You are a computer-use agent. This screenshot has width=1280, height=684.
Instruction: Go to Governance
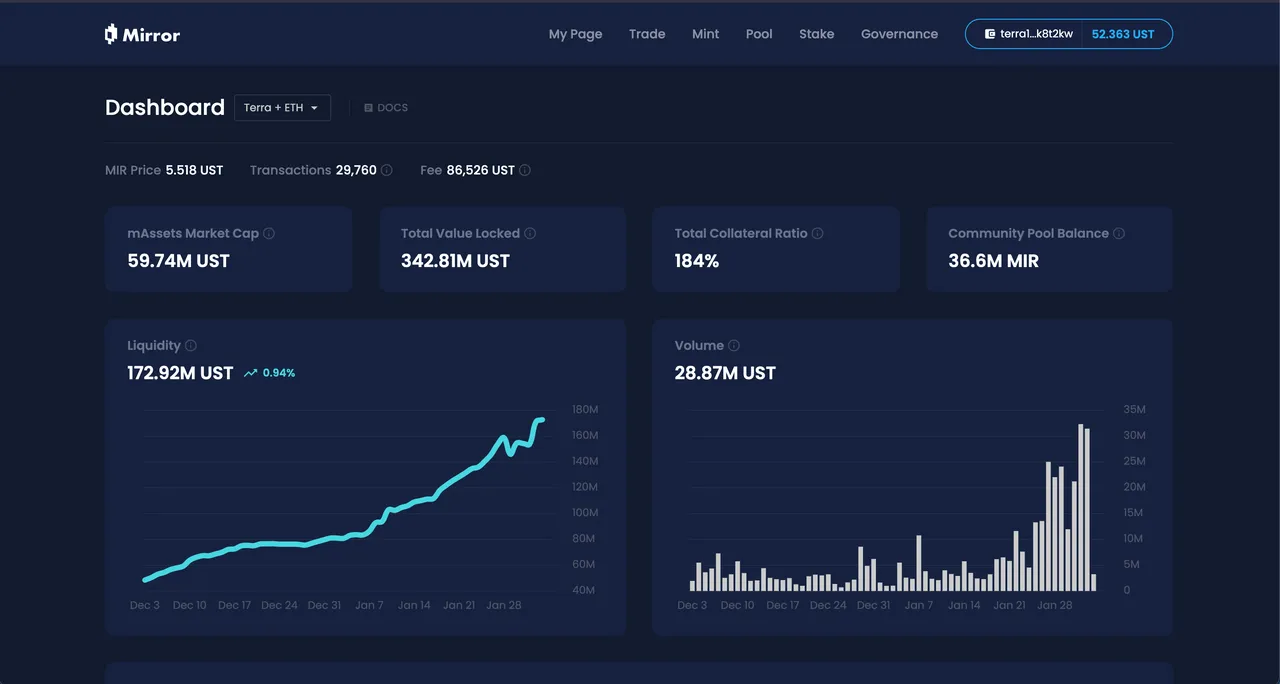(899, 34)
